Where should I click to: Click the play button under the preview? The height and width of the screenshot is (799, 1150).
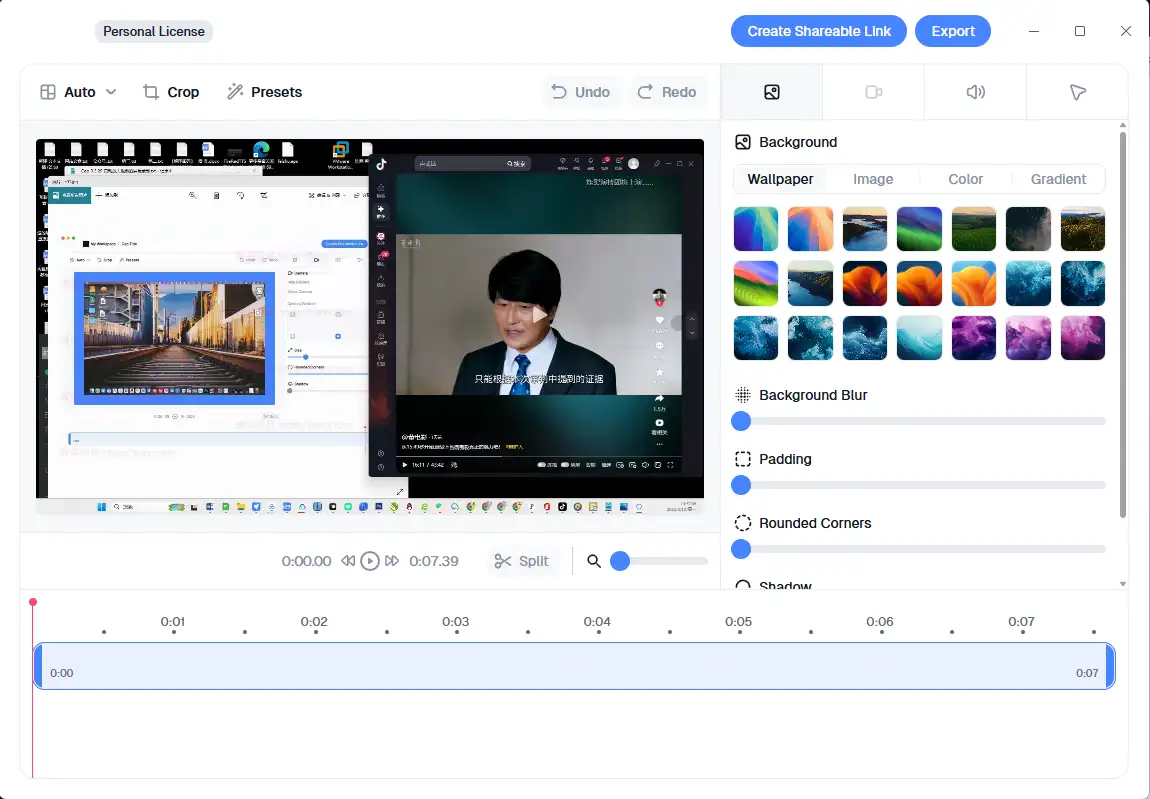coord(370,561)
